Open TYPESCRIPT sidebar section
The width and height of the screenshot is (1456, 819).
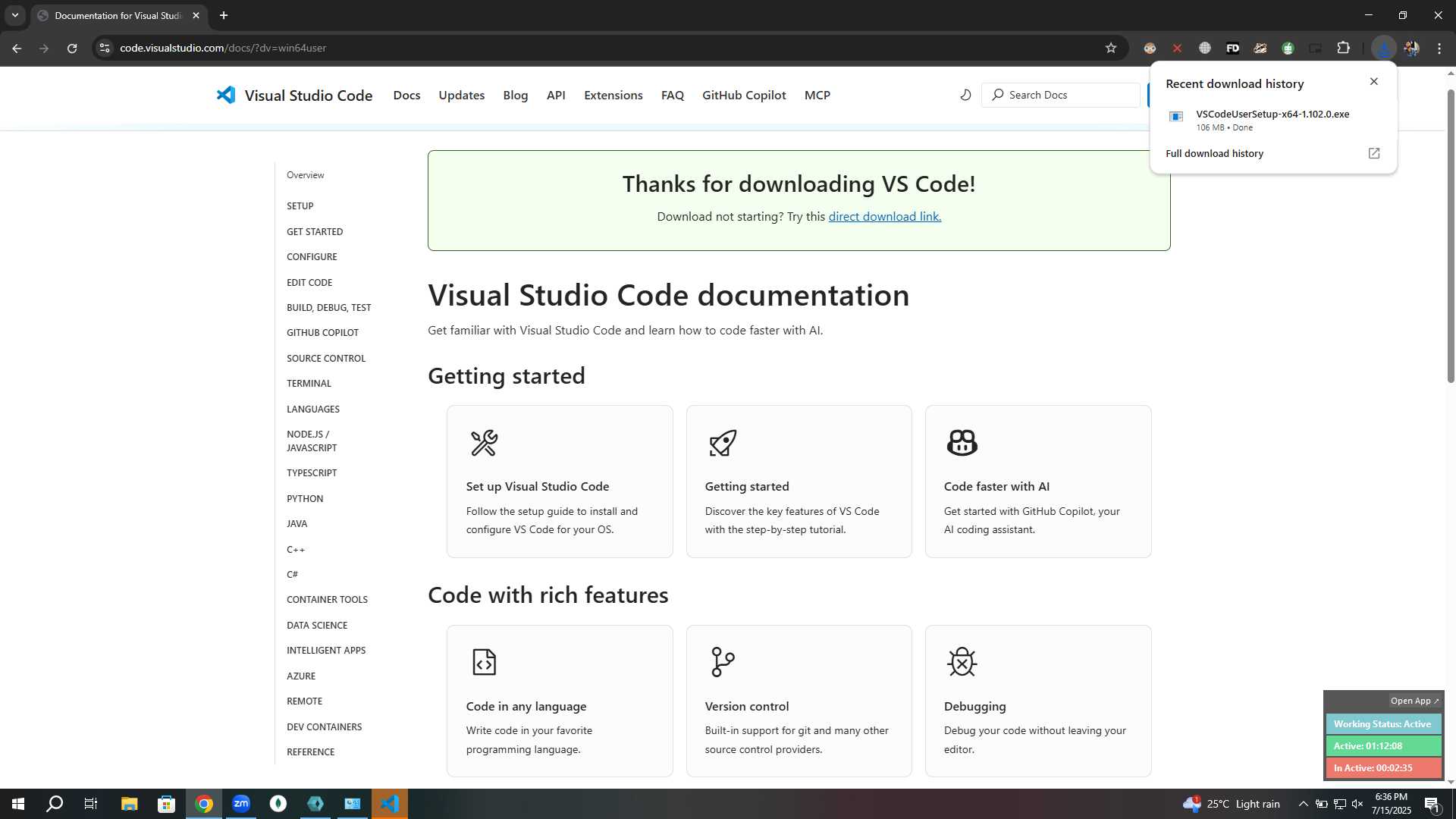pyautogui.click(x=312, y=473)
